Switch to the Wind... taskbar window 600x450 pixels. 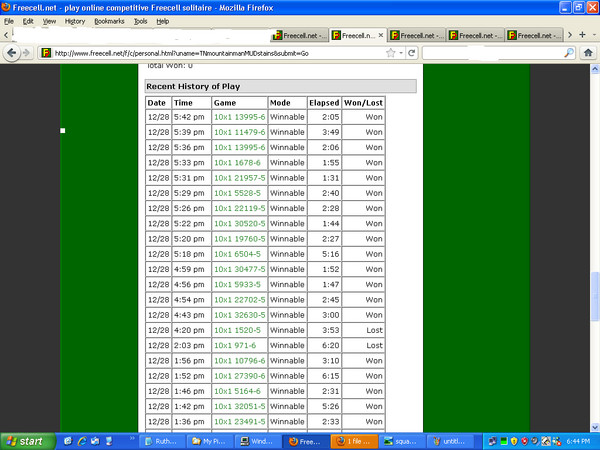coord(258,441)
